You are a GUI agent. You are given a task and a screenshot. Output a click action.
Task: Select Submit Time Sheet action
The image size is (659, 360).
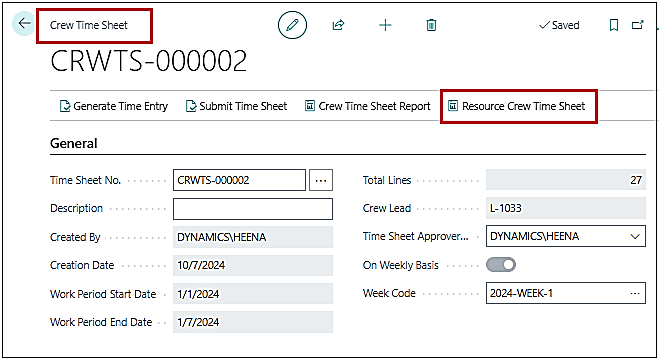tap(237, 106)
